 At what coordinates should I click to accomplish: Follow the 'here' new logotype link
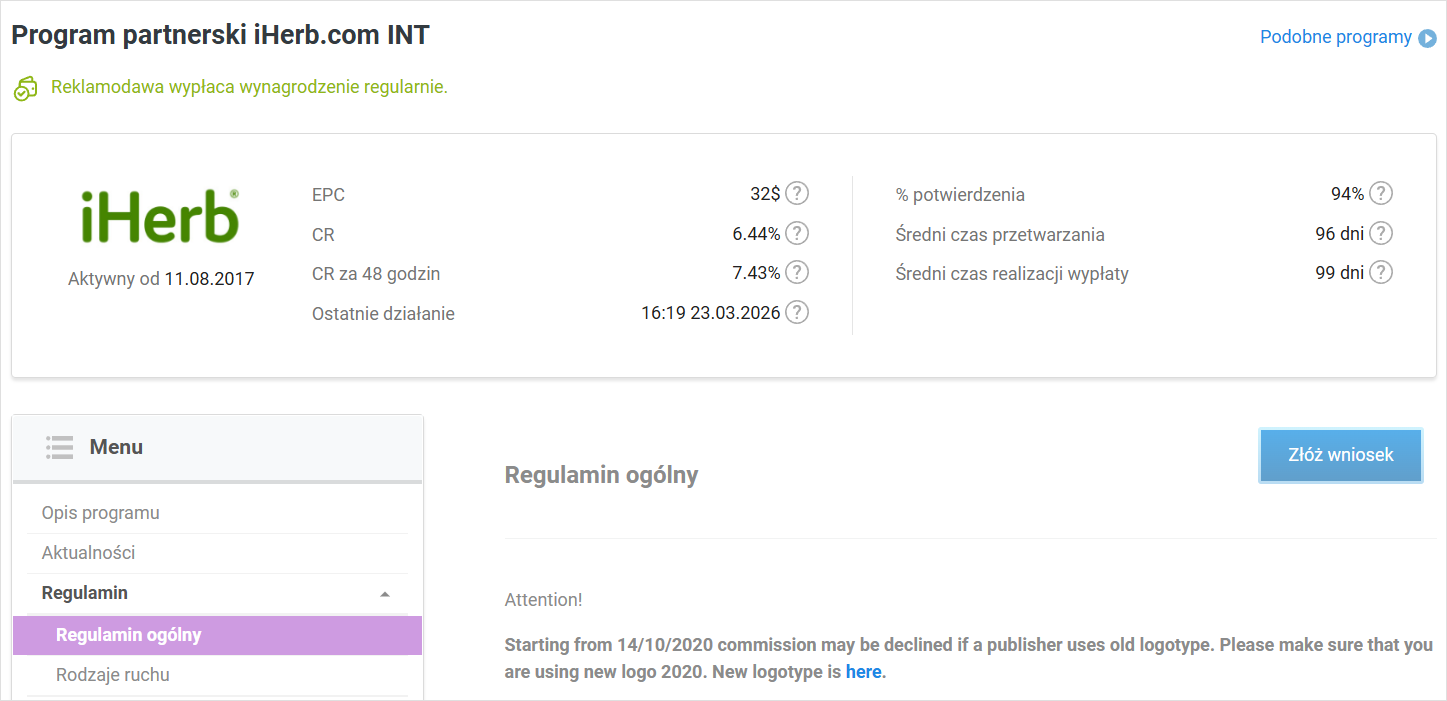[863, 672]
